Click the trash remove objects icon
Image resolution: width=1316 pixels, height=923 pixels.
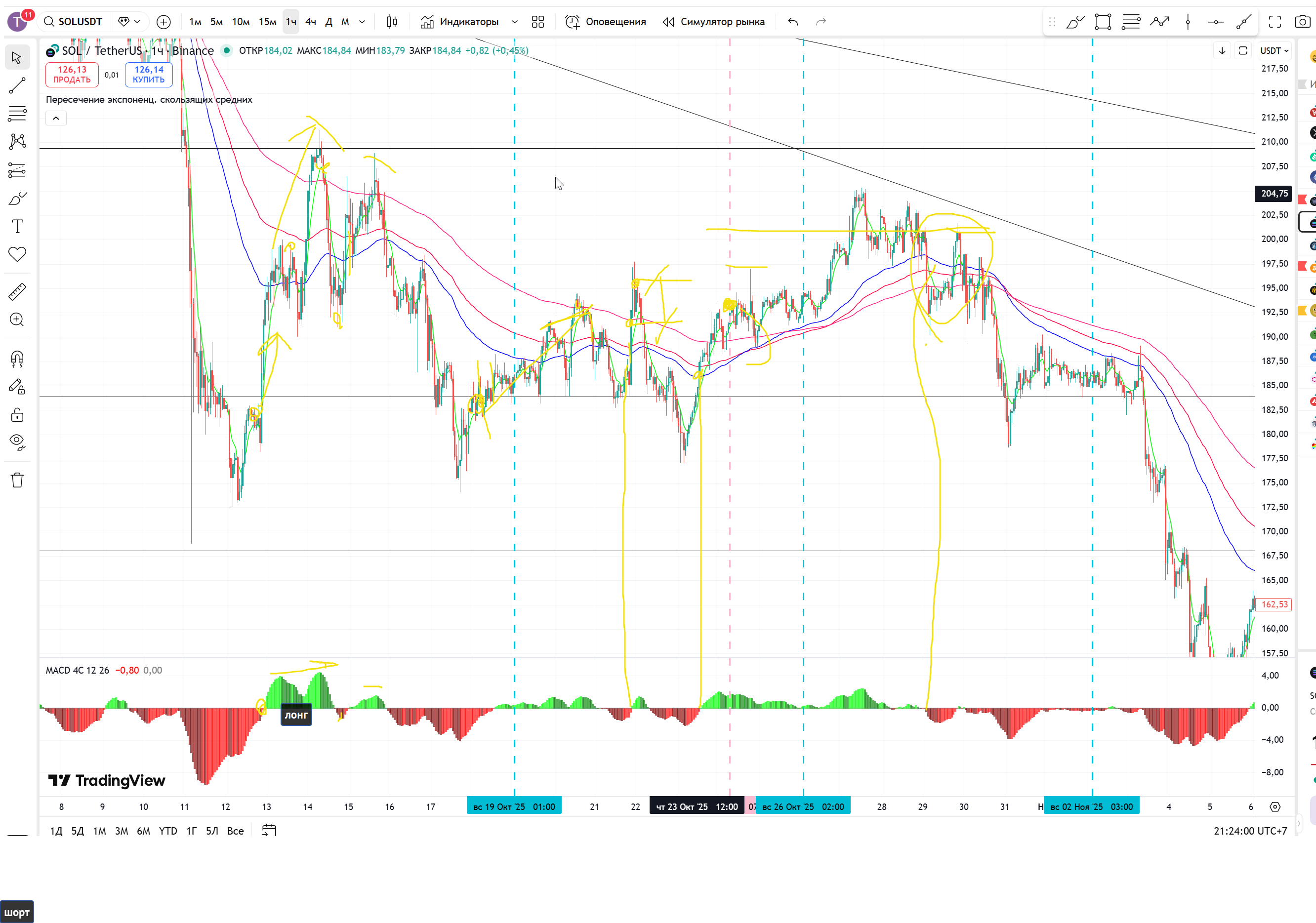click(x=17, y=480)
